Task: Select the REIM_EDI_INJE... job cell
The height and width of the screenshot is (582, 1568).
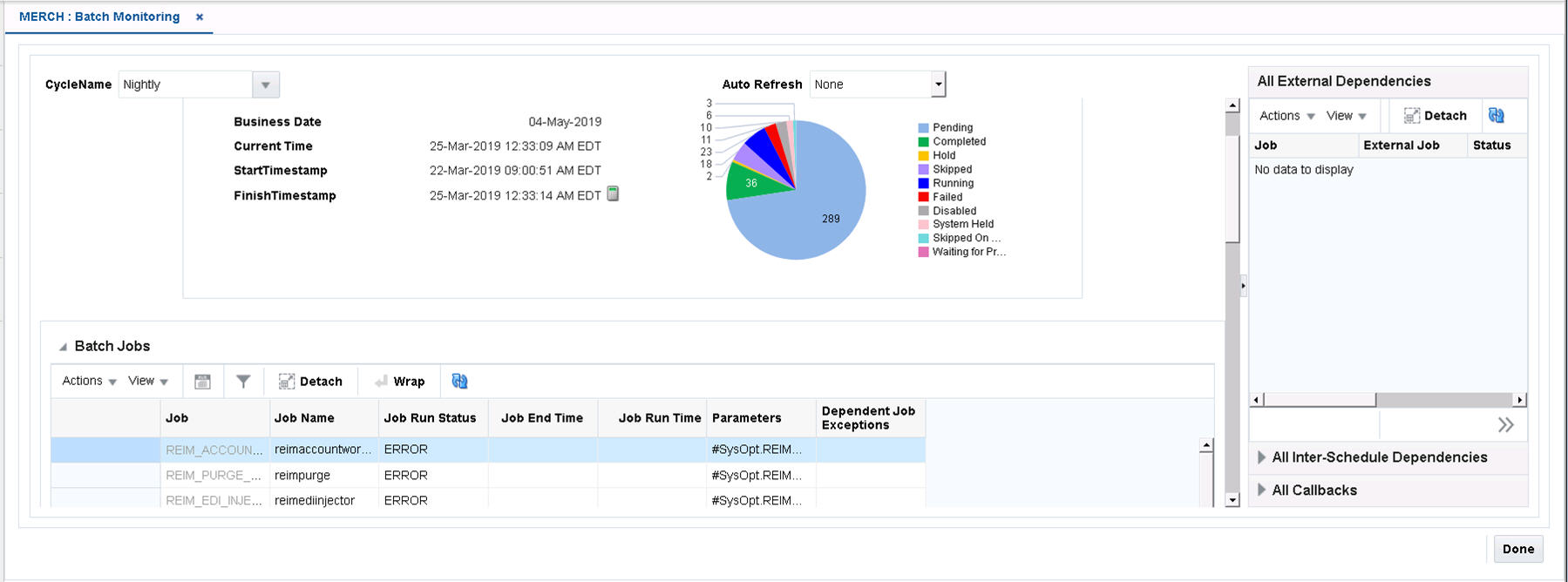Action: pos(214,501)
